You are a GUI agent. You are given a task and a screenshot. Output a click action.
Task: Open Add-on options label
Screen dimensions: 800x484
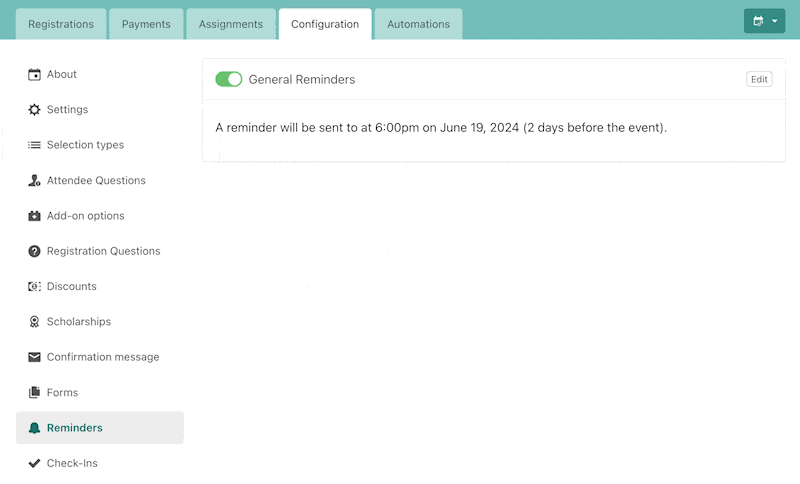click(x=86, y=216)
